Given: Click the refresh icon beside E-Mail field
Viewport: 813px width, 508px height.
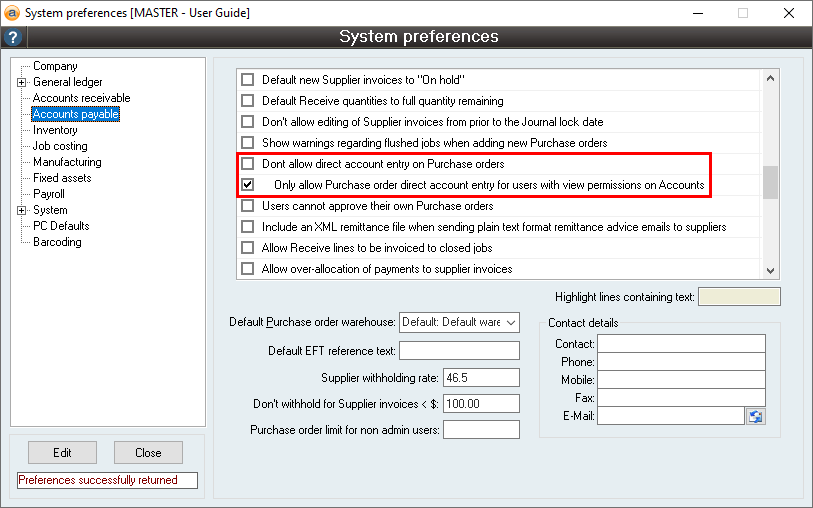Looking at the screenshot, I should tap(755, 416).
